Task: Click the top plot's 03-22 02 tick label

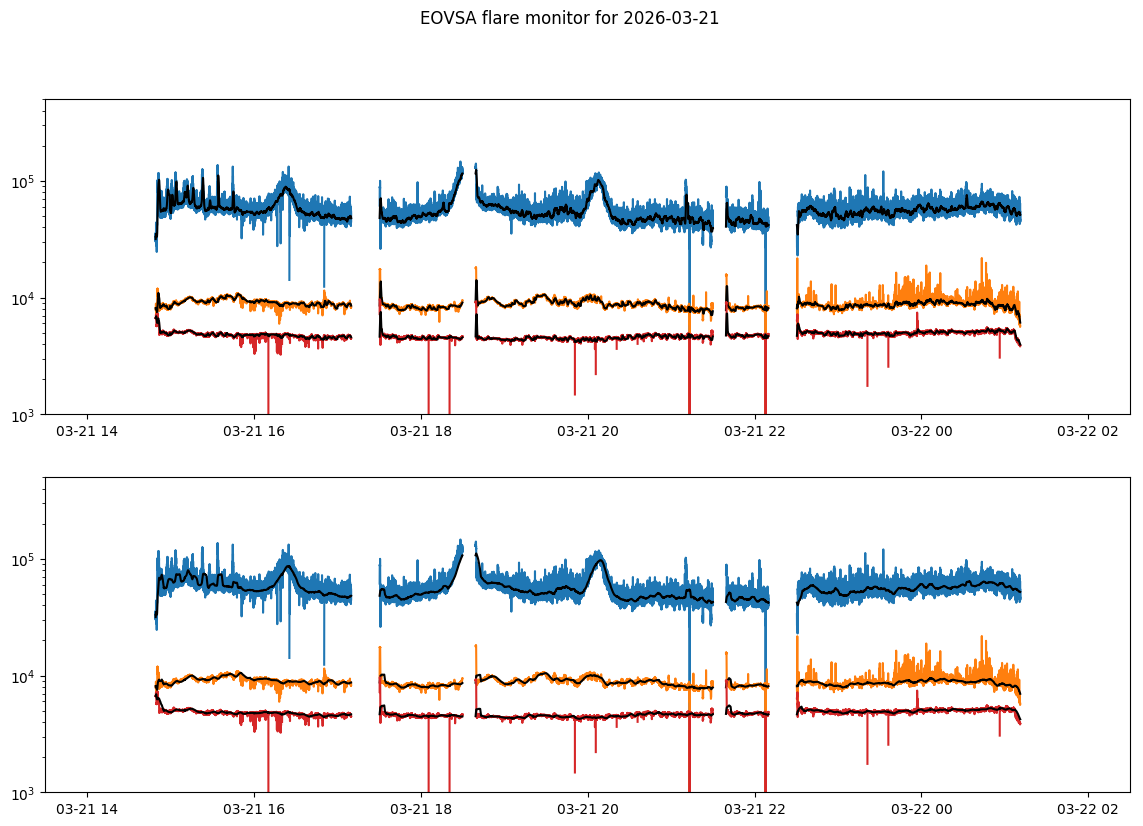Action: pos(1088,432)
